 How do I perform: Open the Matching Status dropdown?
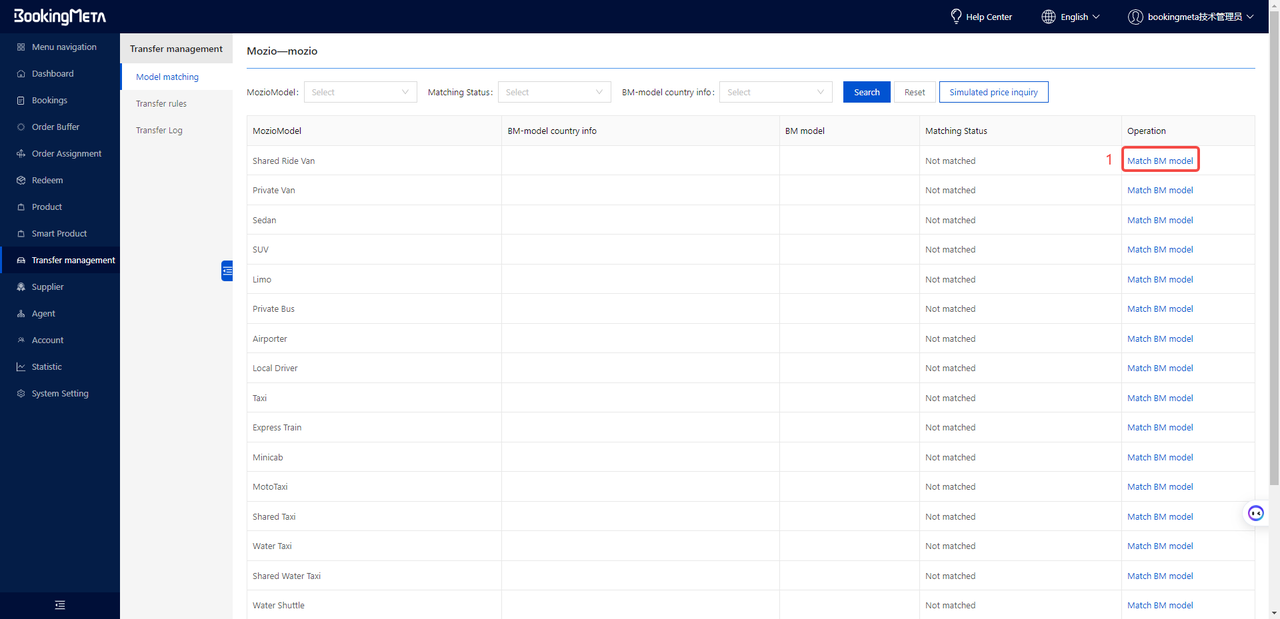point(554,92)
